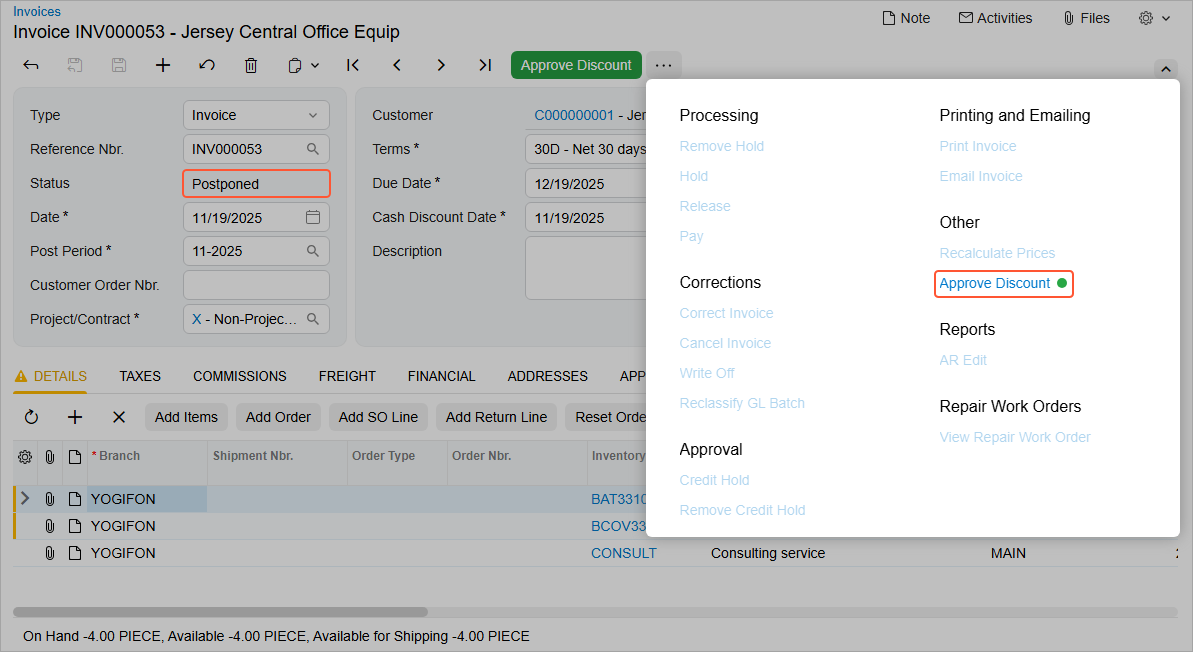Click the Save and Close toolbar icon
1193x652 pixels.
[x=75, y=65]
